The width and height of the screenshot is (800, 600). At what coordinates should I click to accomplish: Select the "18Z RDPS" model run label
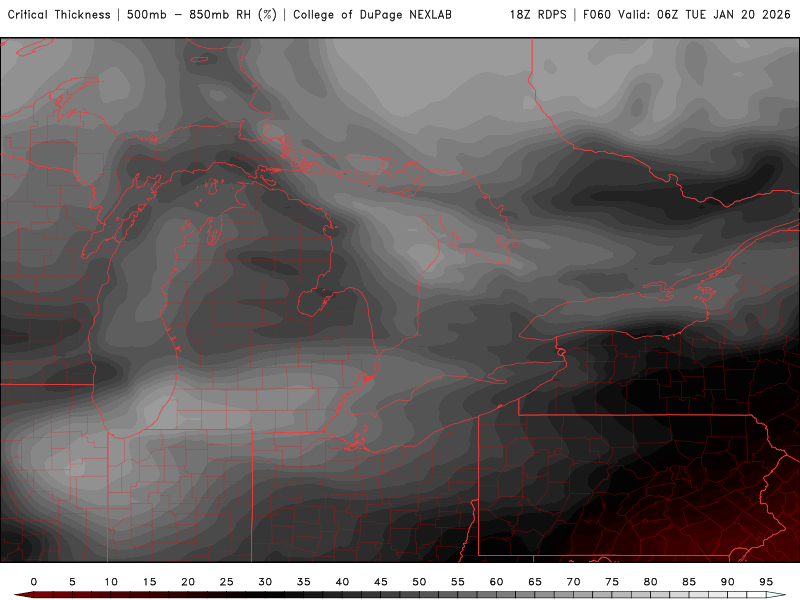pos(538,15)
